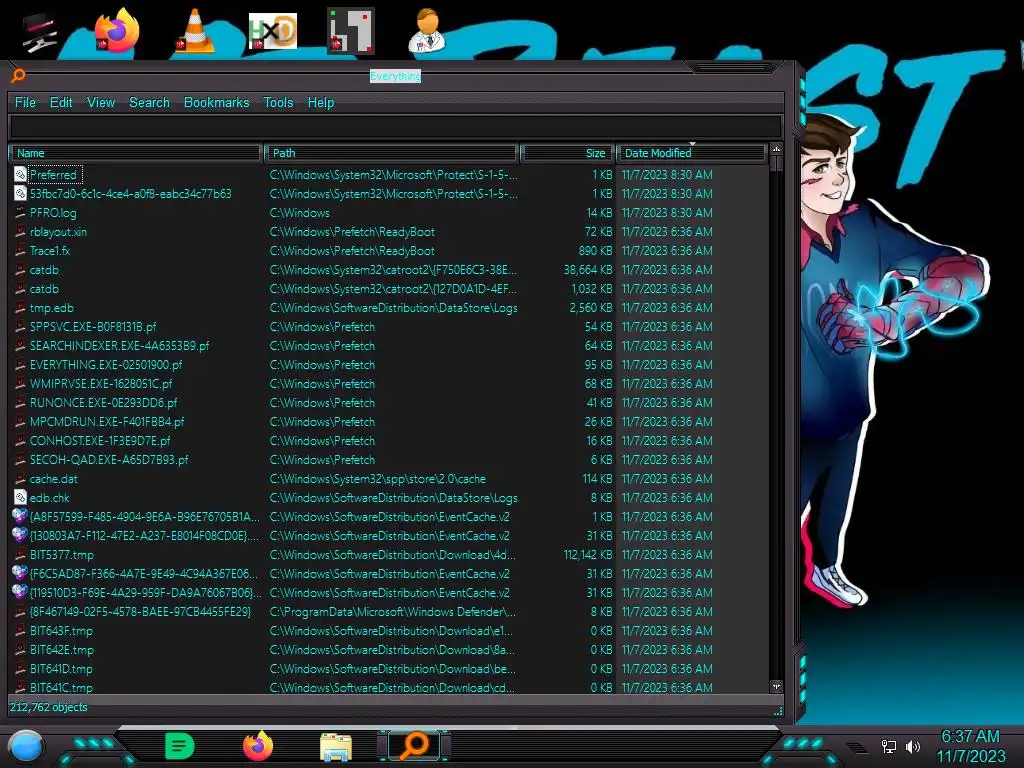Sort by Date Modified column header
The width and height of the screenshot is (1024, 768).
pyautogui.click(x=691, y=153)
